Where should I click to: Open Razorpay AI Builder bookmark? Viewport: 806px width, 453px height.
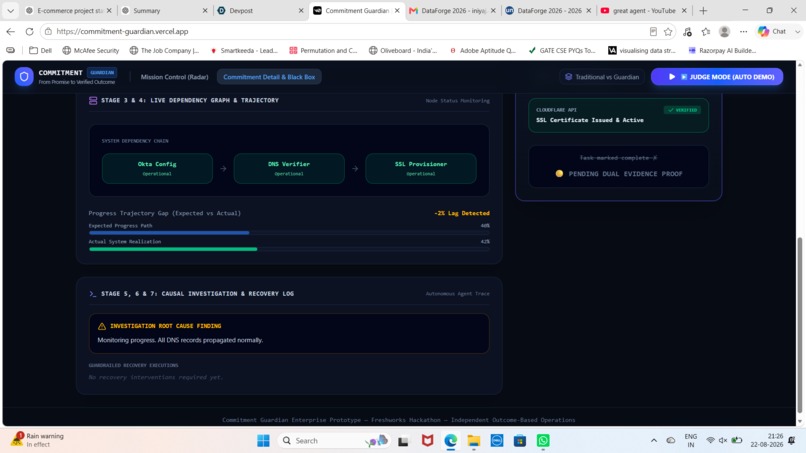(722, 50)
